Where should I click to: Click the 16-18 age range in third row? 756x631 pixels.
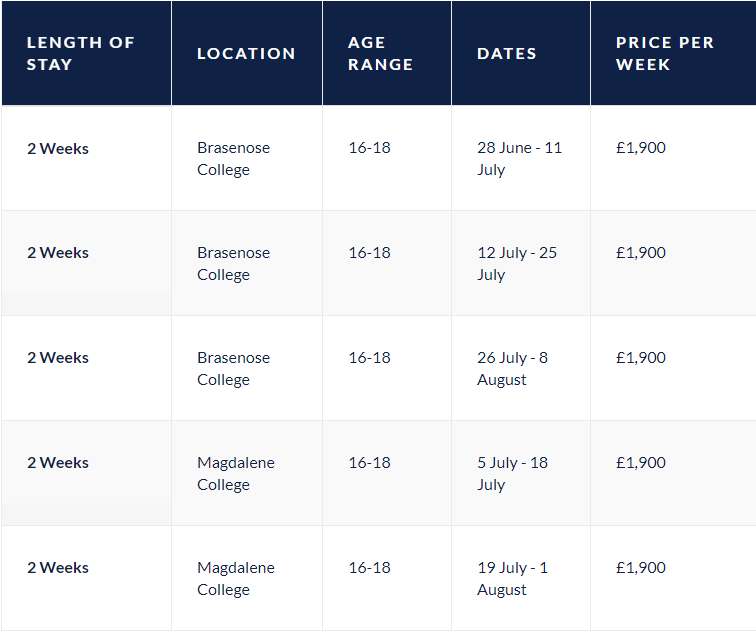point(369,358)
